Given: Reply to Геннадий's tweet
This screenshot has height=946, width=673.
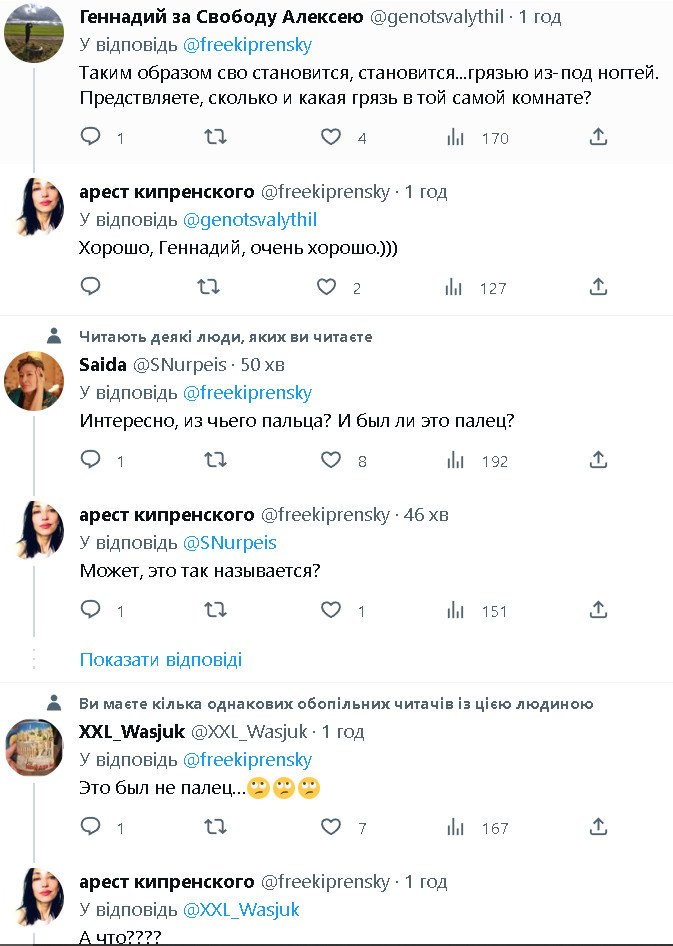Looking at the screenshot, I should (x=91, y=137).
